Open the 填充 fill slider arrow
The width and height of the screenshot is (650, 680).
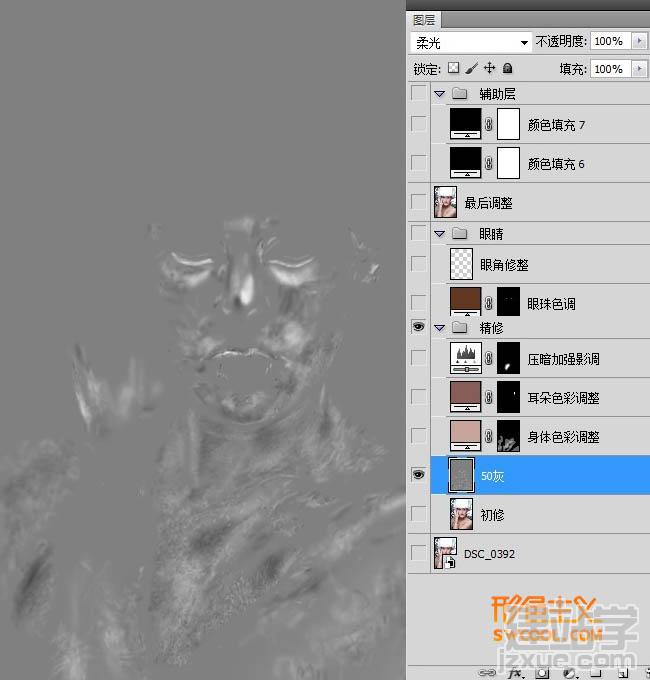click(639, 69)
